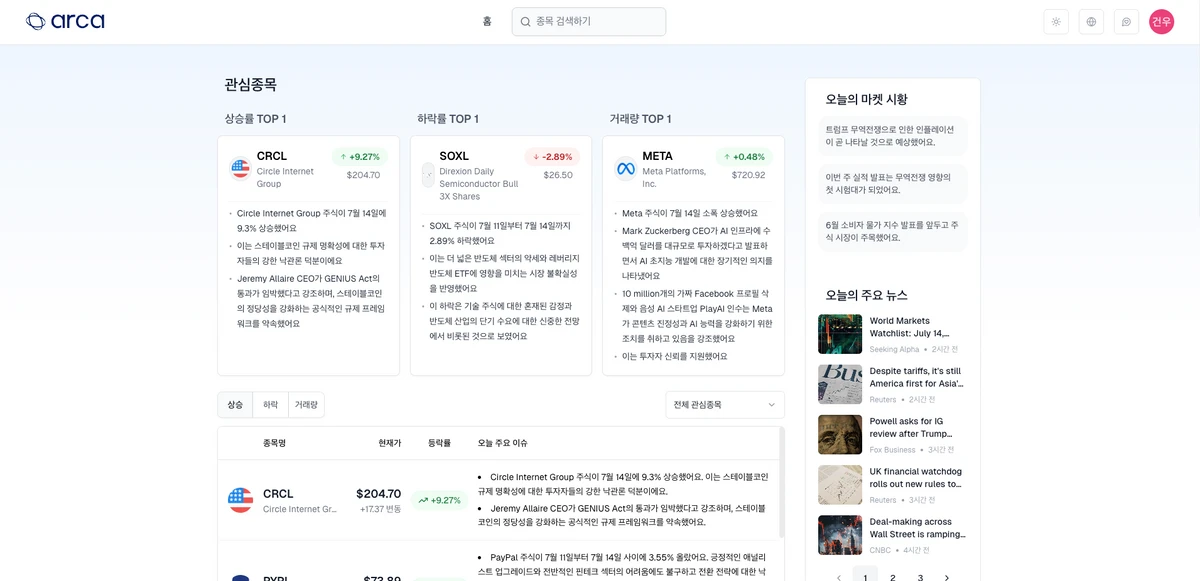Screen dimensions: 1200x581
Task: Go to next news page arrow
Action: pos(947,577)
